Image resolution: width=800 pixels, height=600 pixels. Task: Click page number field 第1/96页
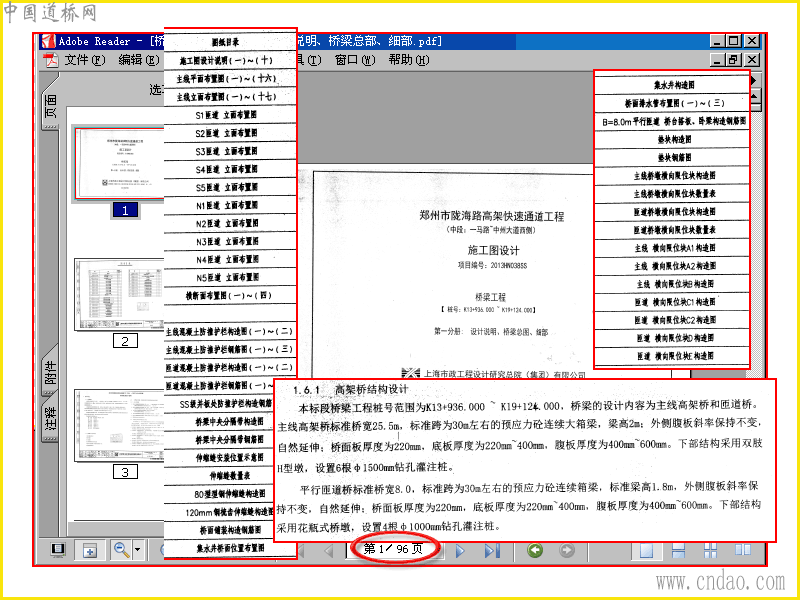point(393,549)
